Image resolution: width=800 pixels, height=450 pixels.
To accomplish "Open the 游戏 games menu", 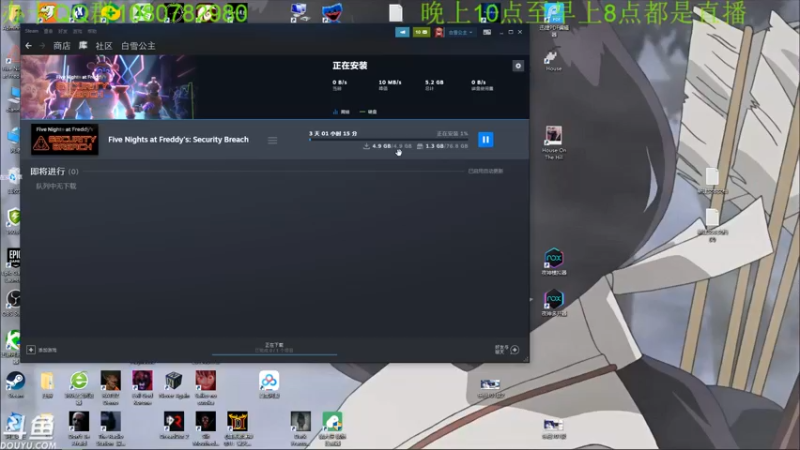I will pyautogui.click(x=77, y=31).
